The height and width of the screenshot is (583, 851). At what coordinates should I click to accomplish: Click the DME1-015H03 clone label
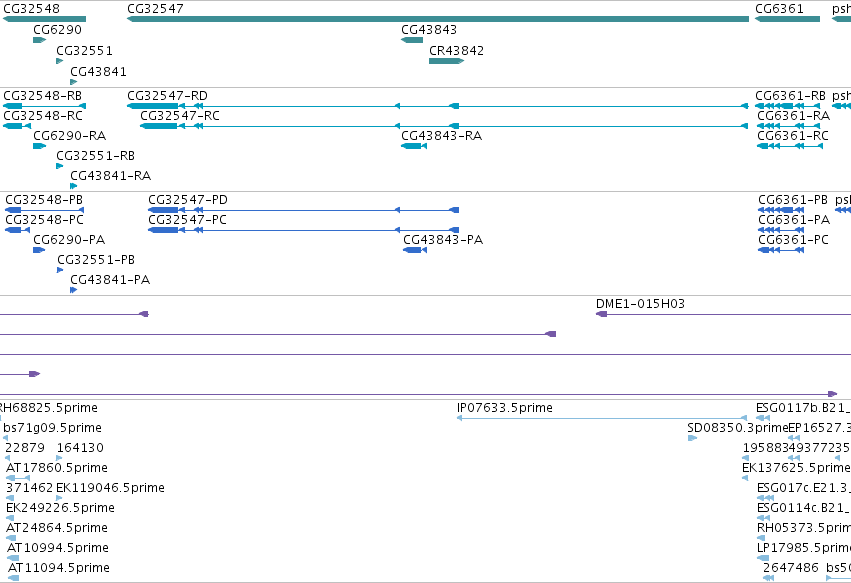pos(640,304)
